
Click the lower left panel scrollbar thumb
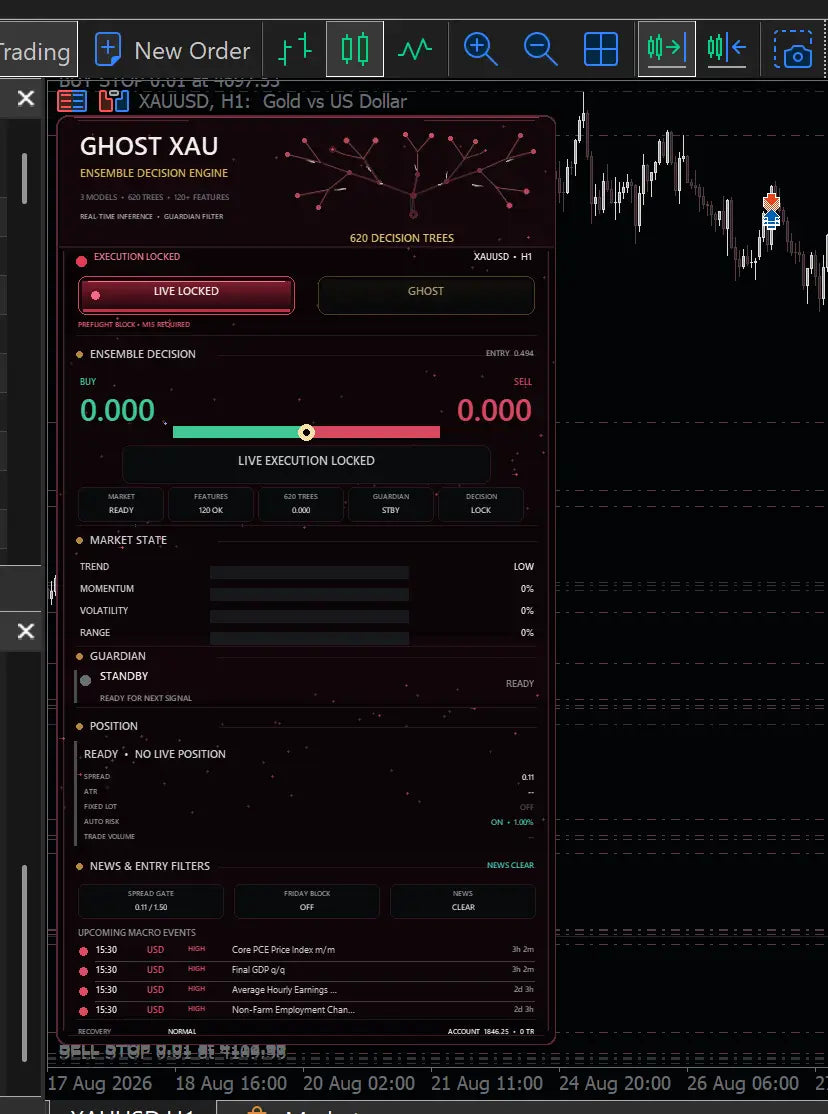click(25, 963)
